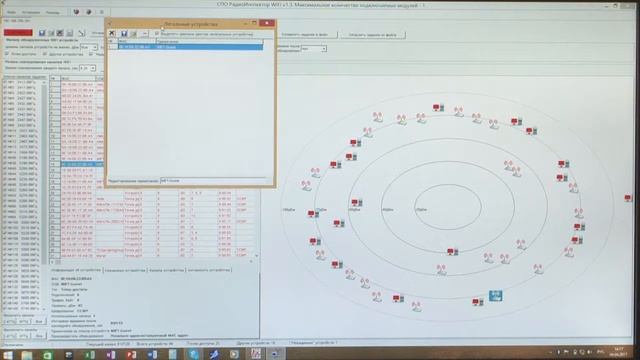This screenshot has width=640, height=360.
Task: Toggle the "Другие устройства" filter checkbox
Action: click(44, 54)
